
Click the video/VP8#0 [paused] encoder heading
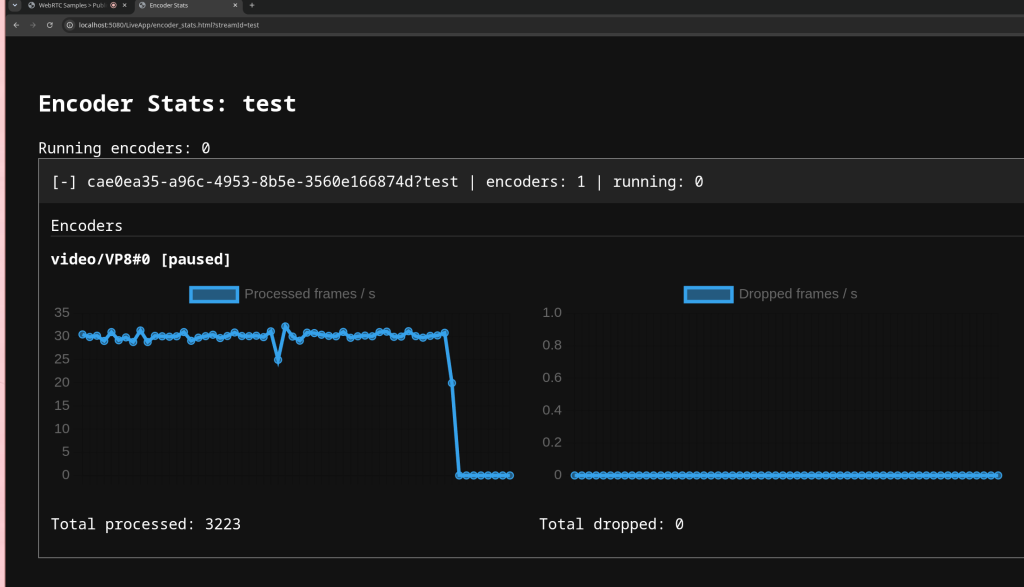coord(140,259)
